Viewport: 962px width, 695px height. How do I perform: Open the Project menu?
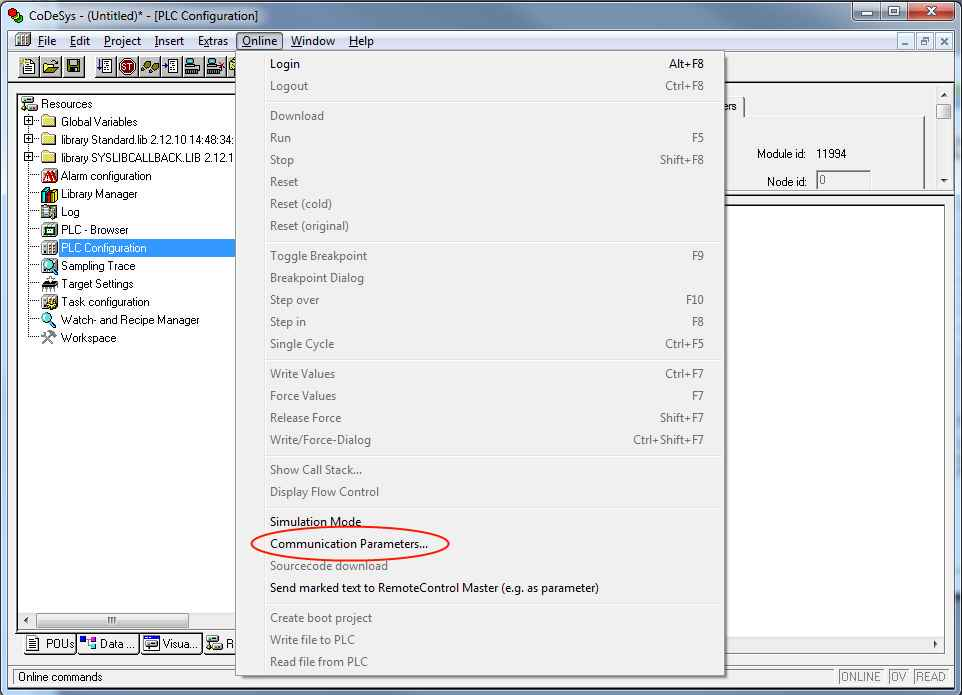click(x=122, y=40)
